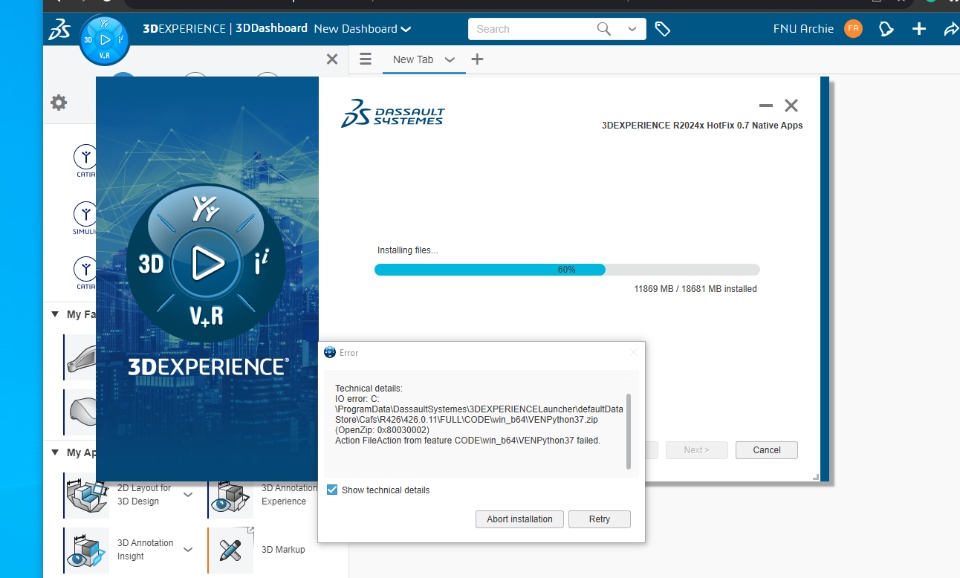
Task: Click the 3DS logo in top bar
Action: (x=59, y=29)
